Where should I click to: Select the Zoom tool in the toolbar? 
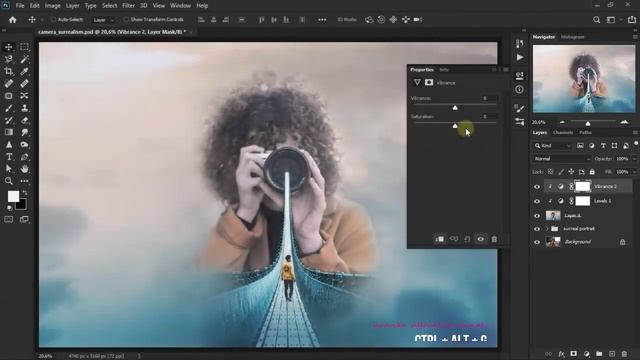tap(9, 181)
